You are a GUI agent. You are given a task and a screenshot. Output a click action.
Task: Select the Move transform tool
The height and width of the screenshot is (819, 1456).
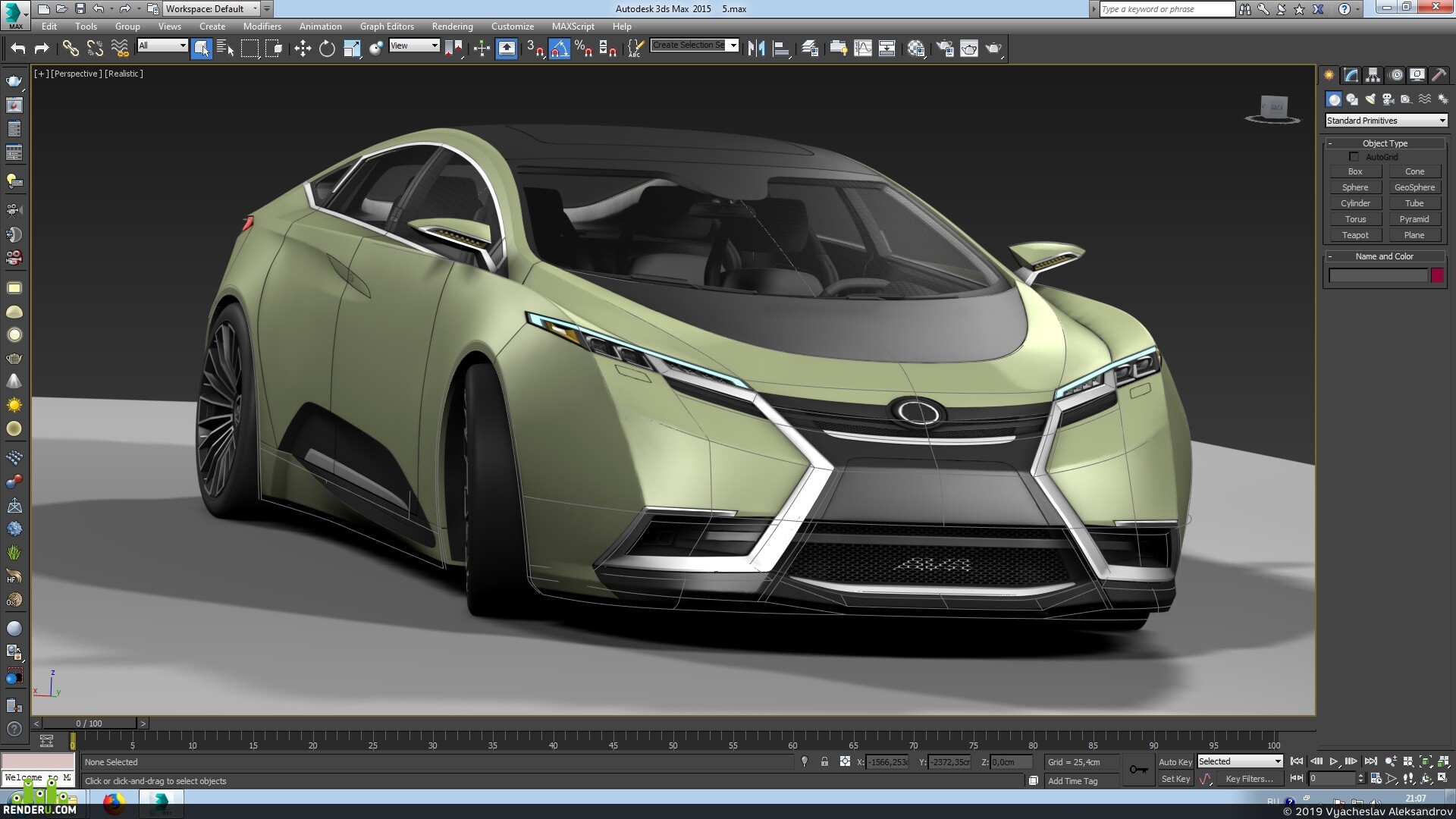pyautogui.click(x=303, y=49)
